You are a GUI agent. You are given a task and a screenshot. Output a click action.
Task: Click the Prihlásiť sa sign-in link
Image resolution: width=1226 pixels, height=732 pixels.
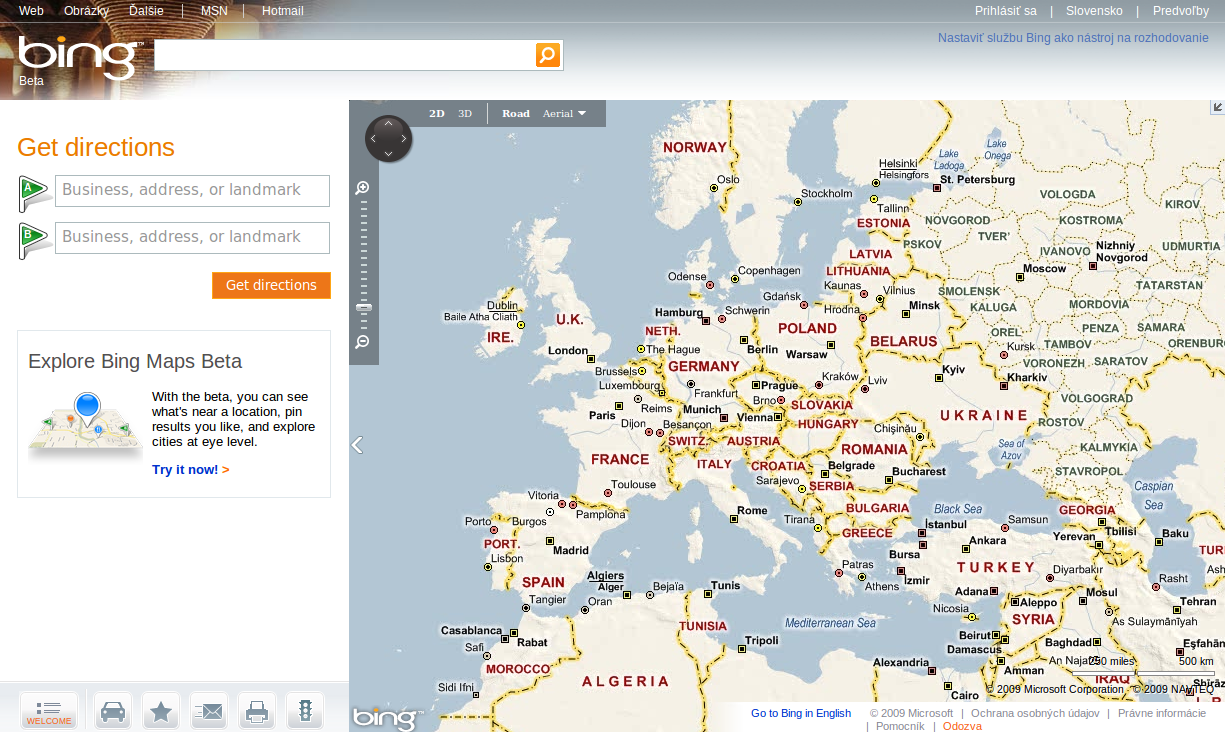1006,11
